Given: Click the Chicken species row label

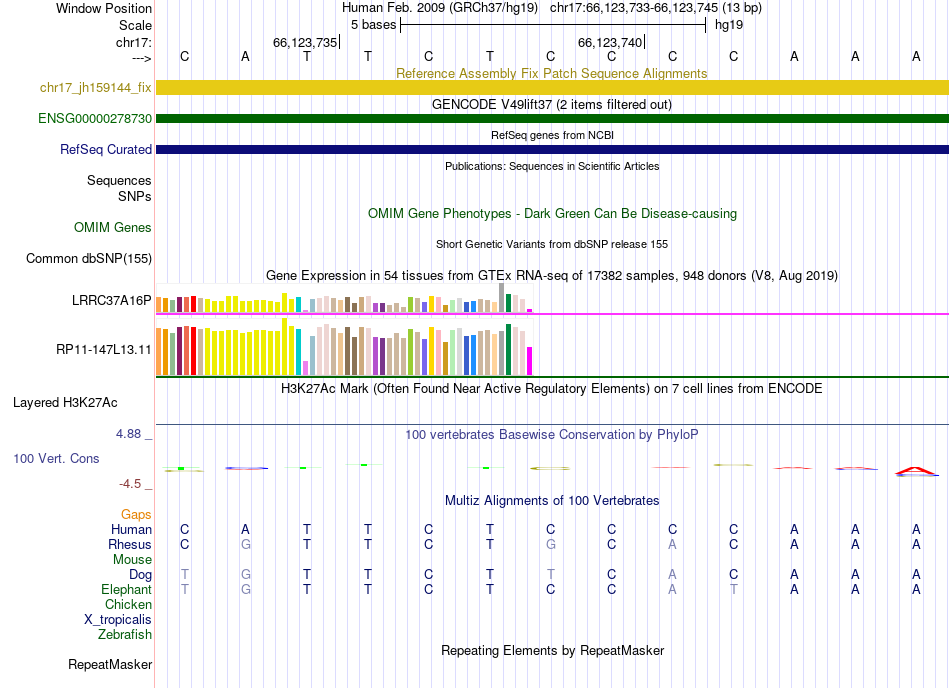Looking at the screenshot, I should (128, 604).
